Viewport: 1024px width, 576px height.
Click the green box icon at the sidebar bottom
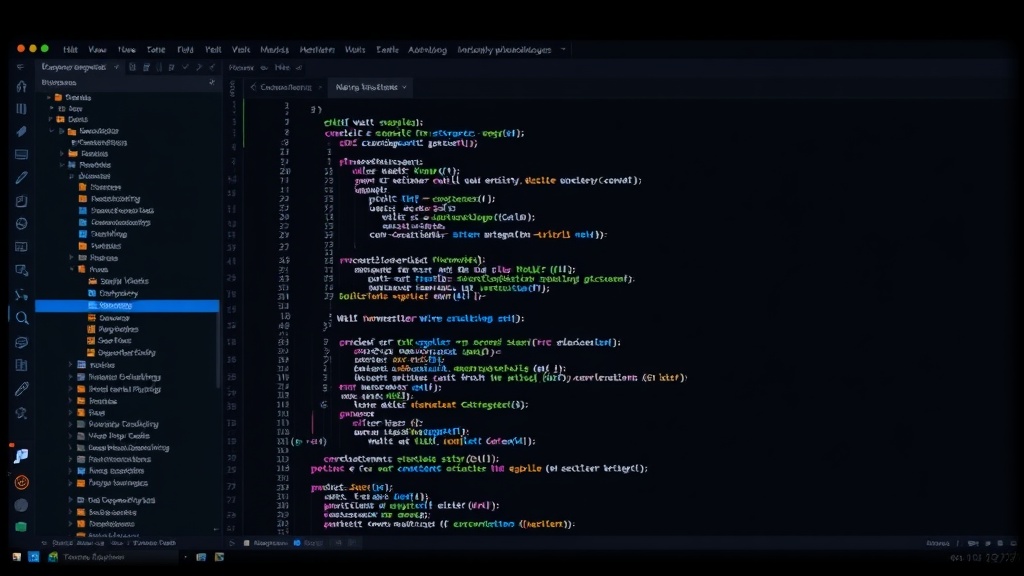(x=21, y=526)
